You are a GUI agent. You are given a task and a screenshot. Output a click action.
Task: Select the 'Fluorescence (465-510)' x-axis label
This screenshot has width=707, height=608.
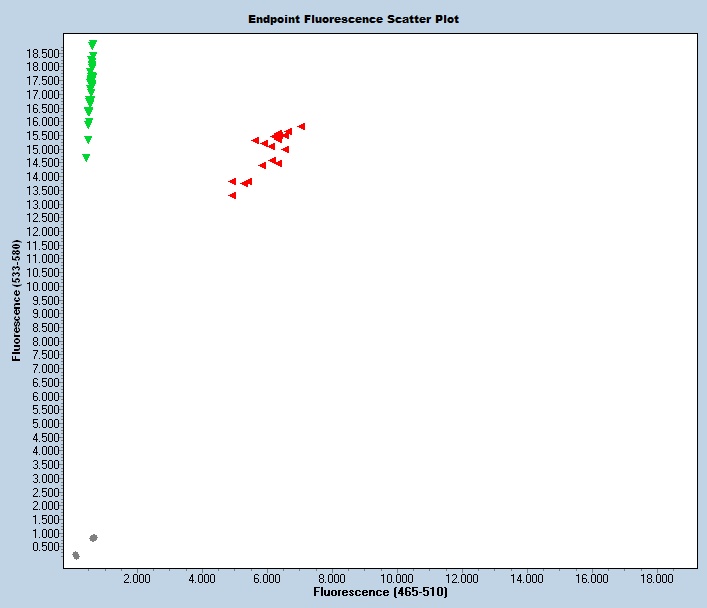[380, 593]
